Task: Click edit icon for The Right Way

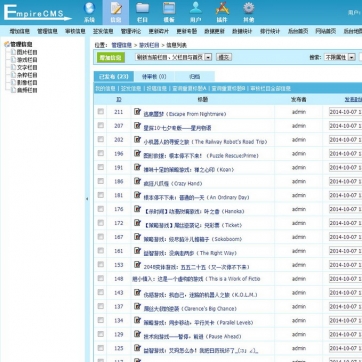Action: [x=137, y=251]
